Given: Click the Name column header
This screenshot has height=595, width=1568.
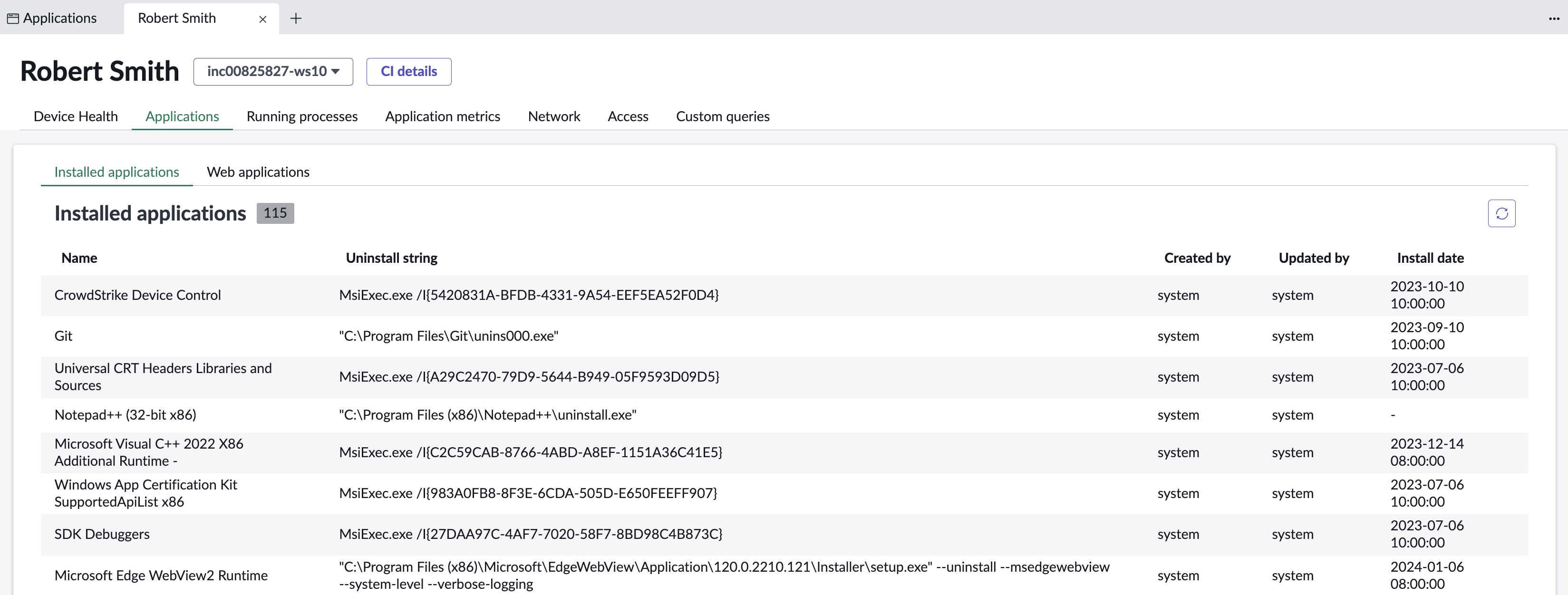Looking at the screenshot, I should point(79,258).
